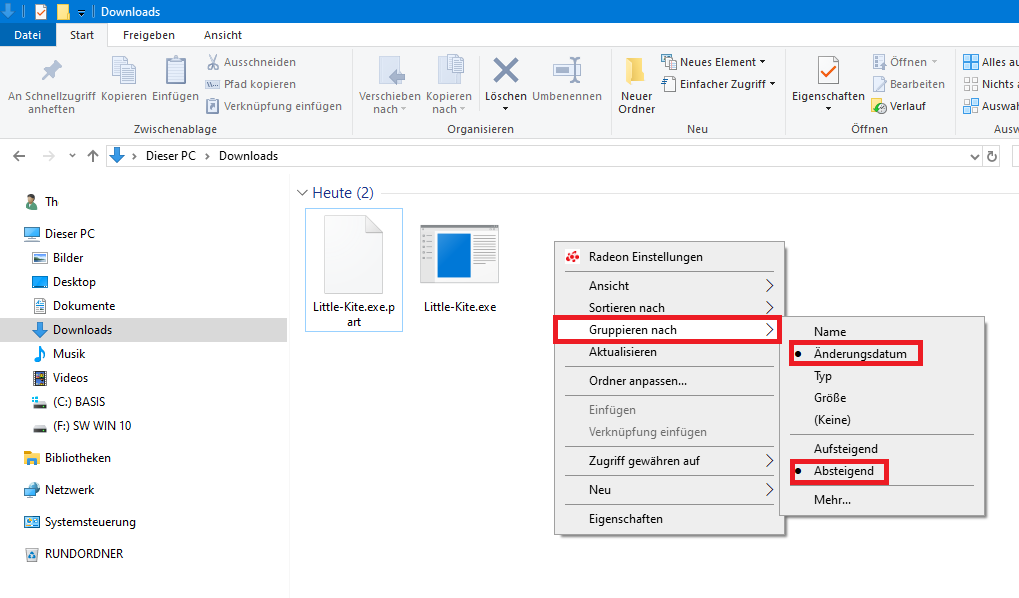Image resolution: width=1019 pixels, height=598 pixels.
Task: Open Verschieben nach dropdown
Action: 389,103
